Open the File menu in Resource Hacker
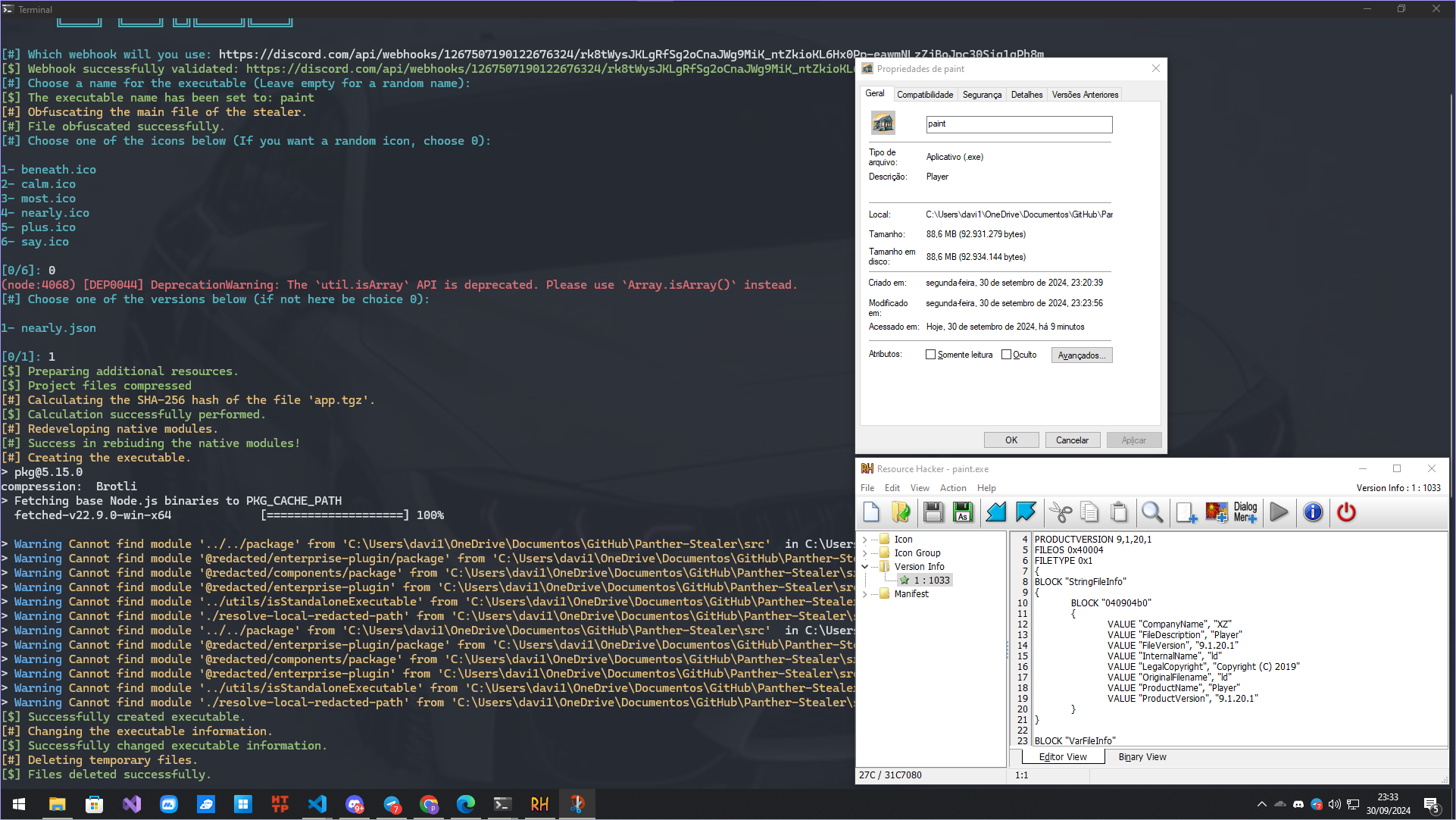Viewport: 1456px width, 820px height. (867, 488)
